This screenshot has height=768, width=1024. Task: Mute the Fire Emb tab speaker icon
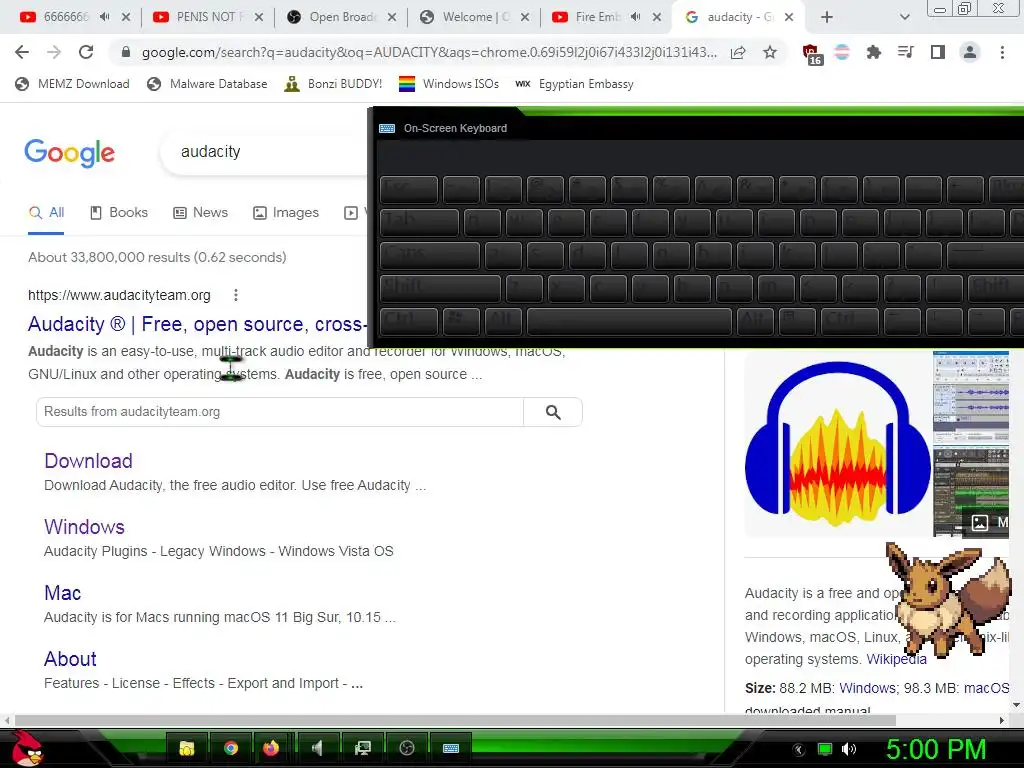coord(636,17)
